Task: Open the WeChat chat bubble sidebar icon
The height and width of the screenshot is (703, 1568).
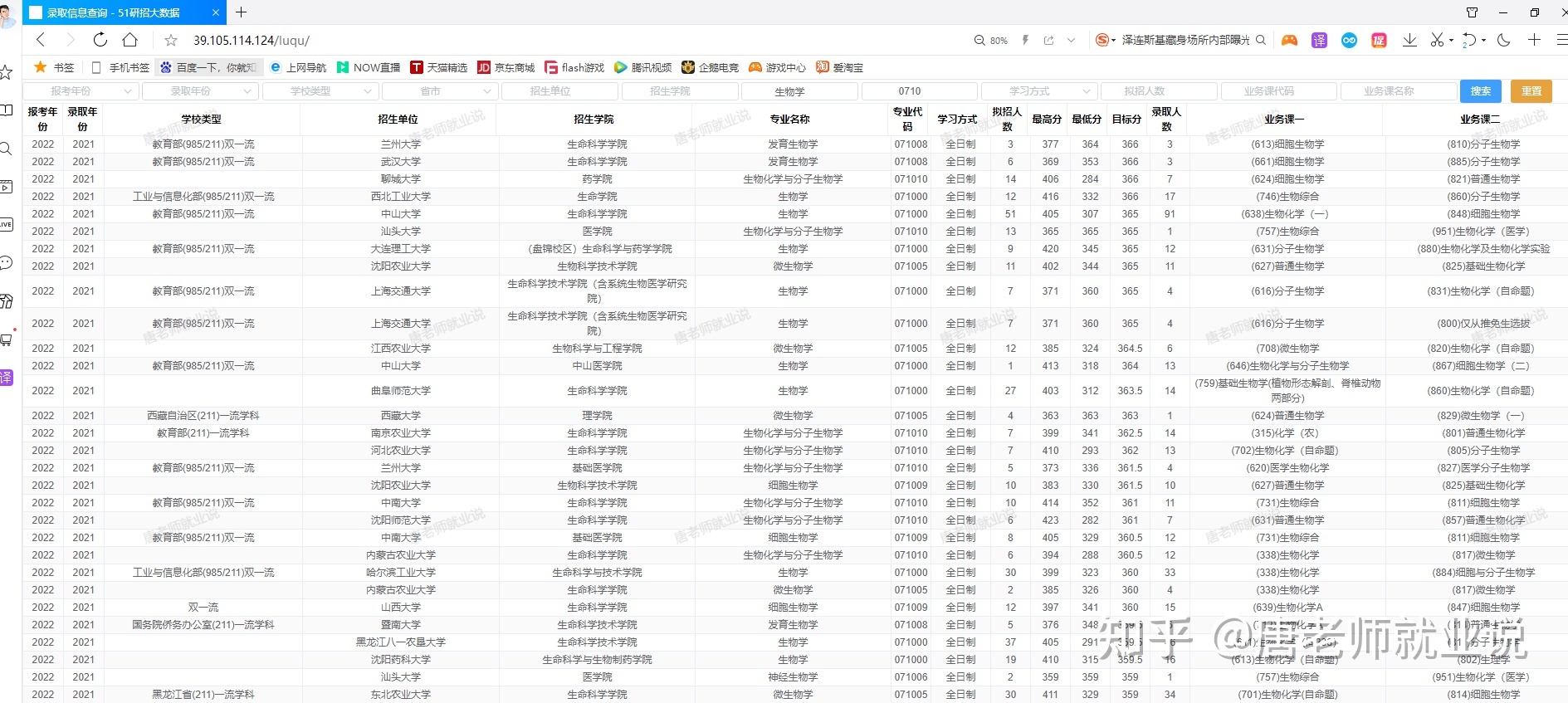Action: coord(7,263)
